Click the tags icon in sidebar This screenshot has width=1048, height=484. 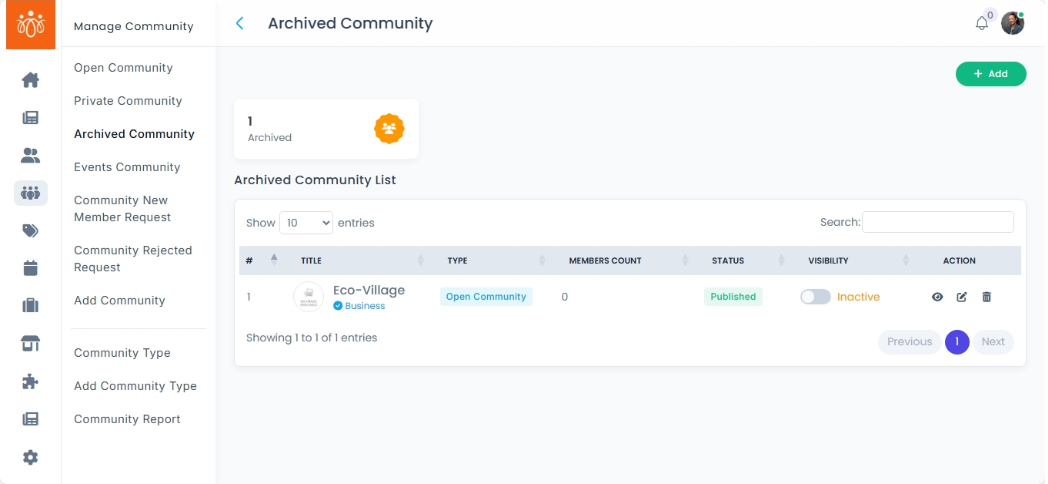click(x=30, y=231)
